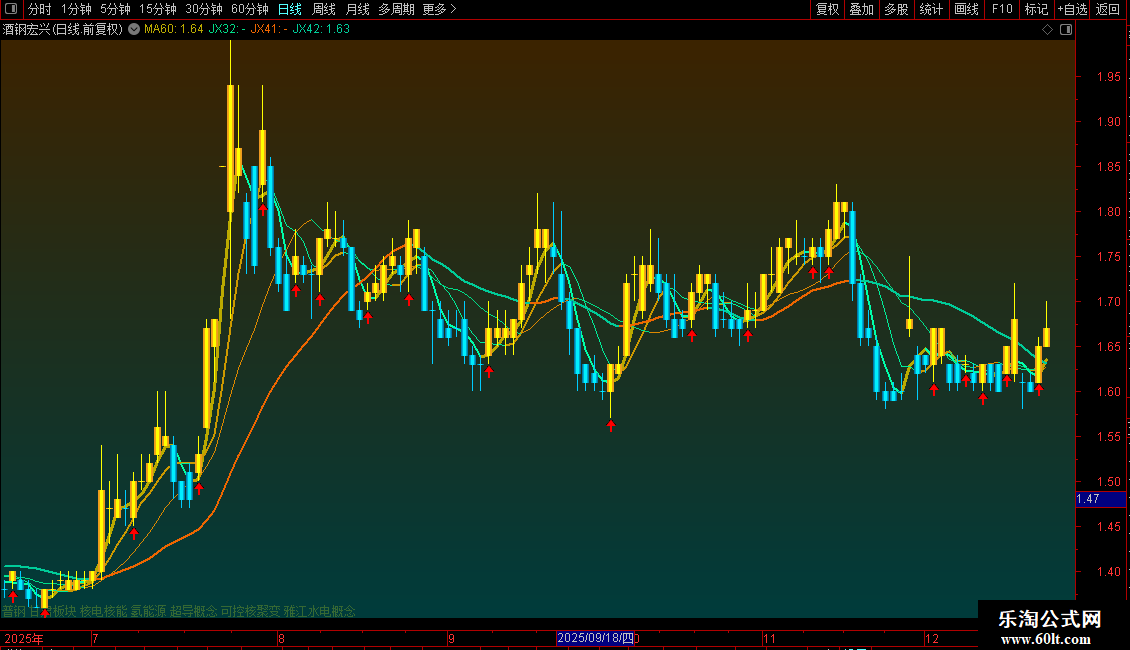Click the MA60: 1.64 indicator value
The width and height of the screenshot is (1130, 650).
[x=174, y=29]
